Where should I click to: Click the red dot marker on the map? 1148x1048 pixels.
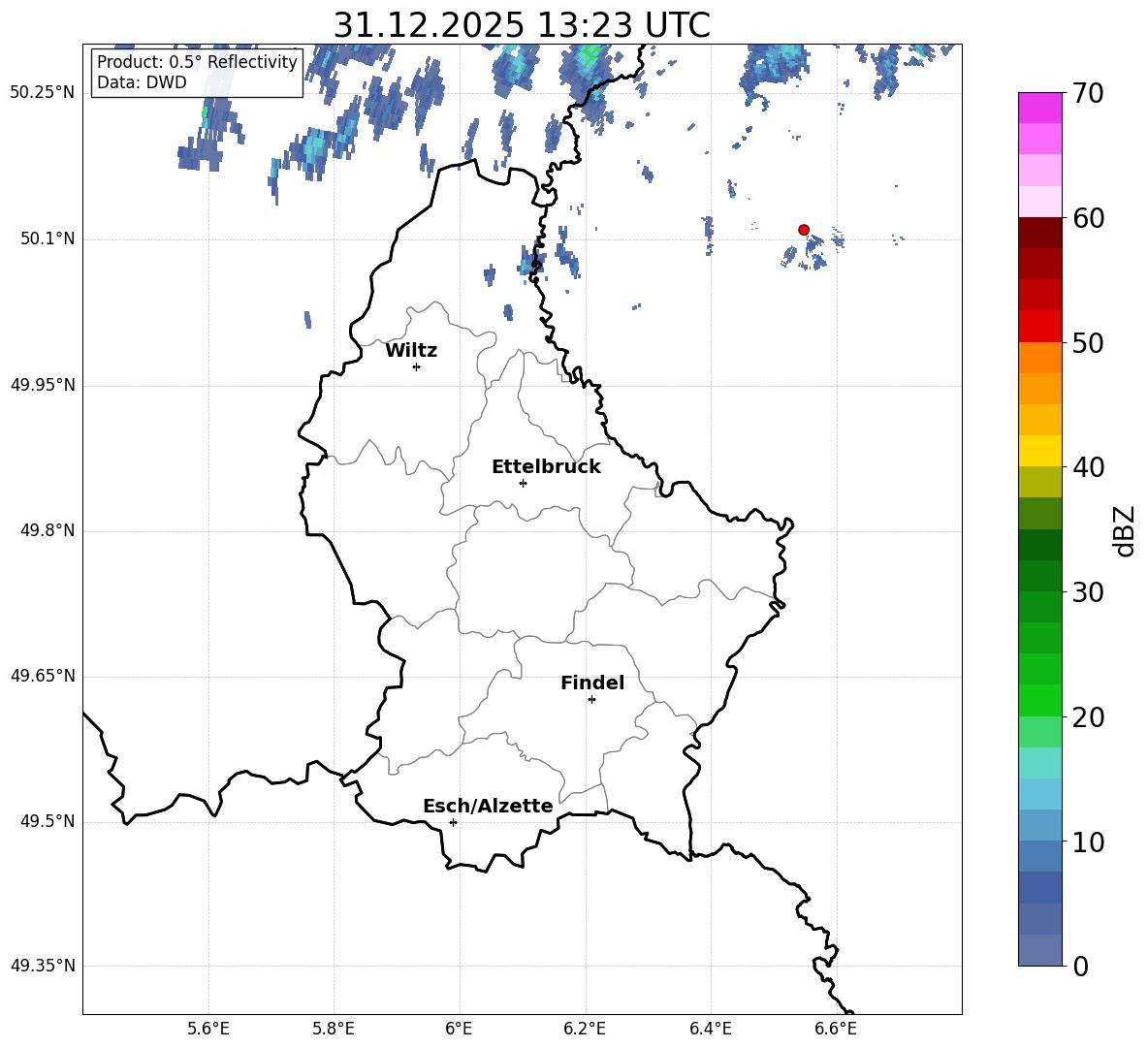tap(803, 230)
